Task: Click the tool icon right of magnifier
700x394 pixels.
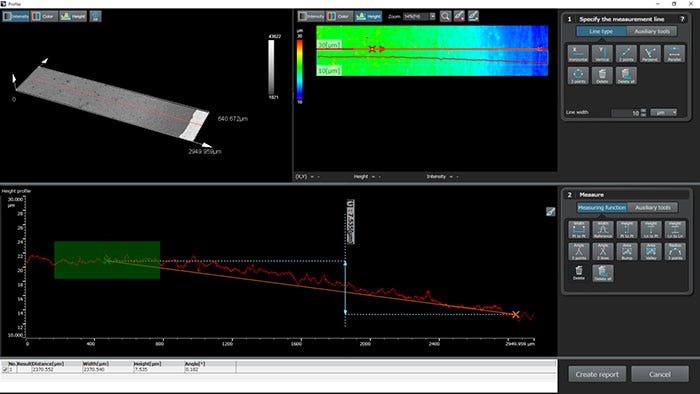Action: coord(459,16)
